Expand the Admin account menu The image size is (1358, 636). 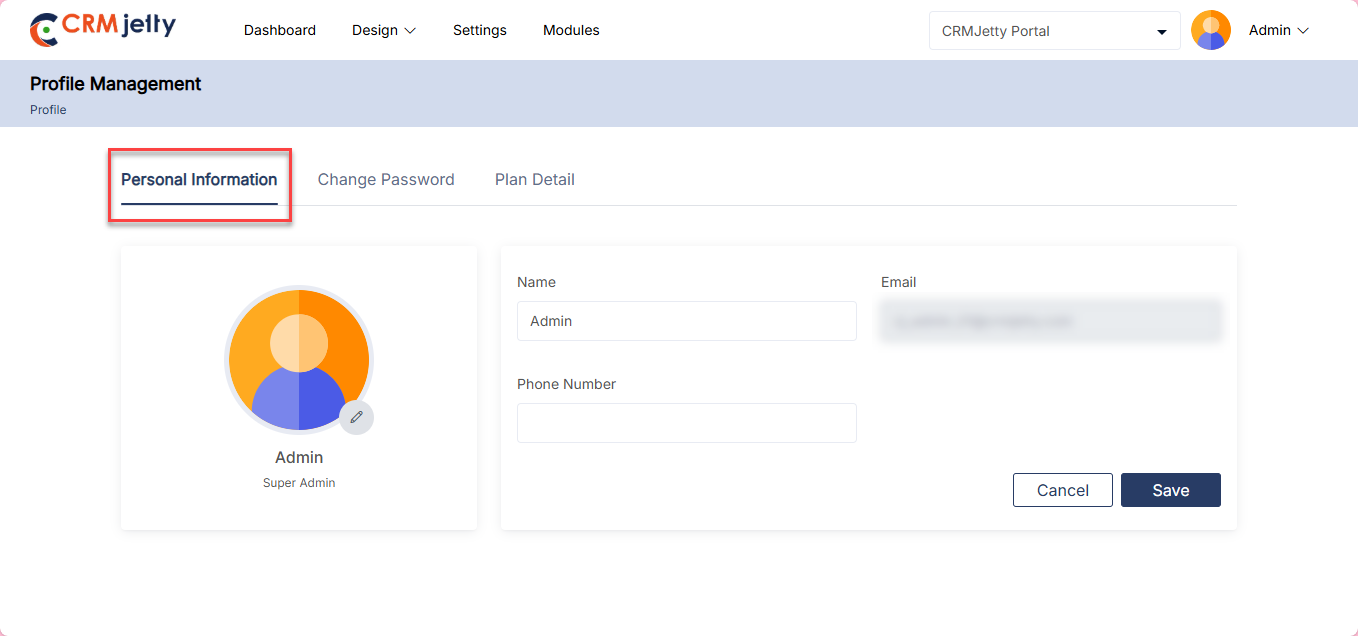[x=1278, y=30]
